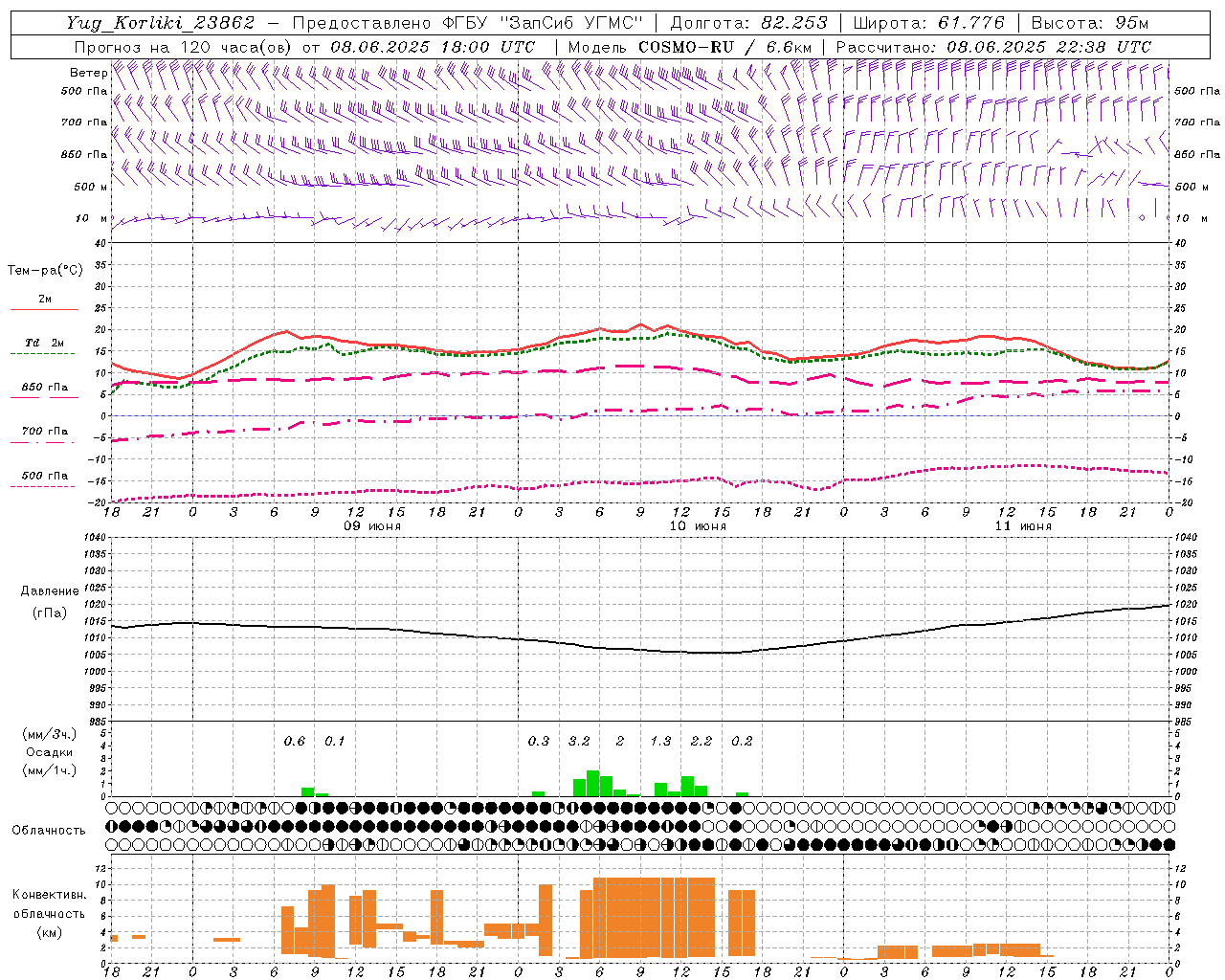The image size is (1225, 980).
Task: Click the 700 гПа dash-dot legend sample
Action: click(42, 443)
